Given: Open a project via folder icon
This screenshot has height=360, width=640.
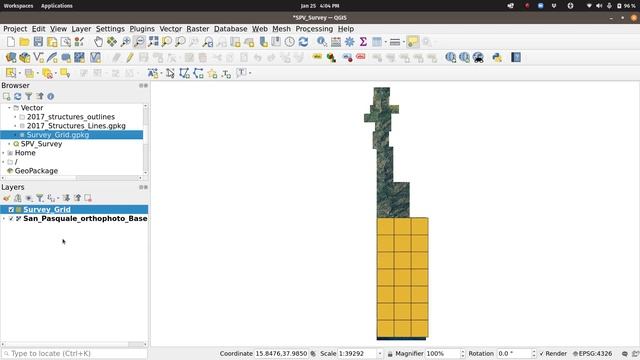Looking at the screenshot, I should (24, 42).
